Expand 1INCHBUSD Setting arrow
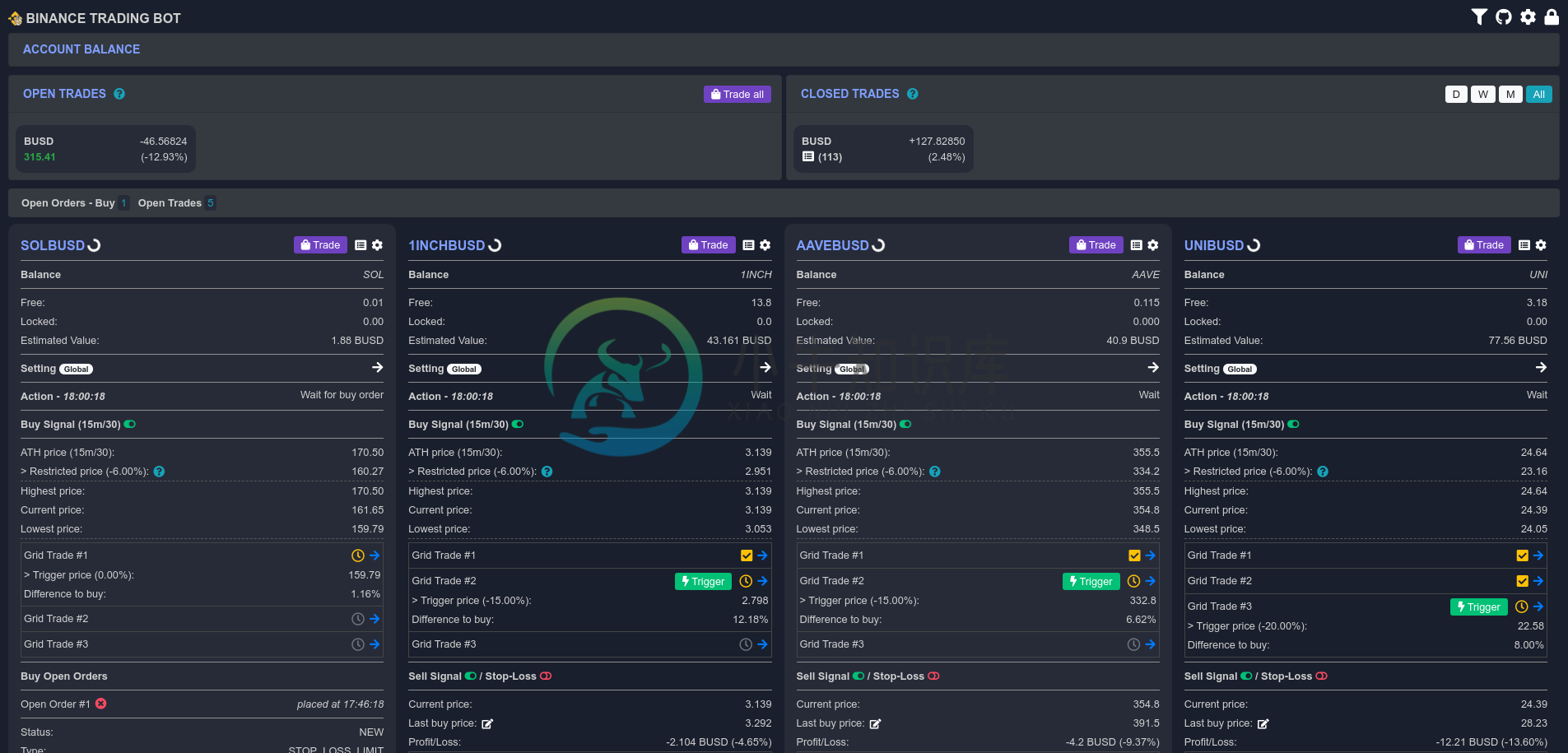1568x753 pixels. (765, 368)
